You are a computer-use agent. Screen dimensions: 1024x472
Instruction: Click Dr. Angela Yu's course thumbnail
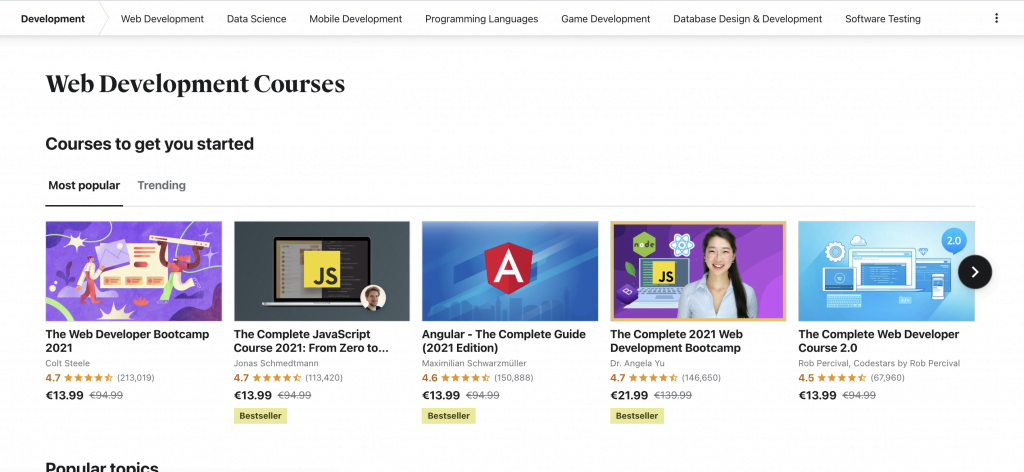pyautogui.click(x=698, y=271)
